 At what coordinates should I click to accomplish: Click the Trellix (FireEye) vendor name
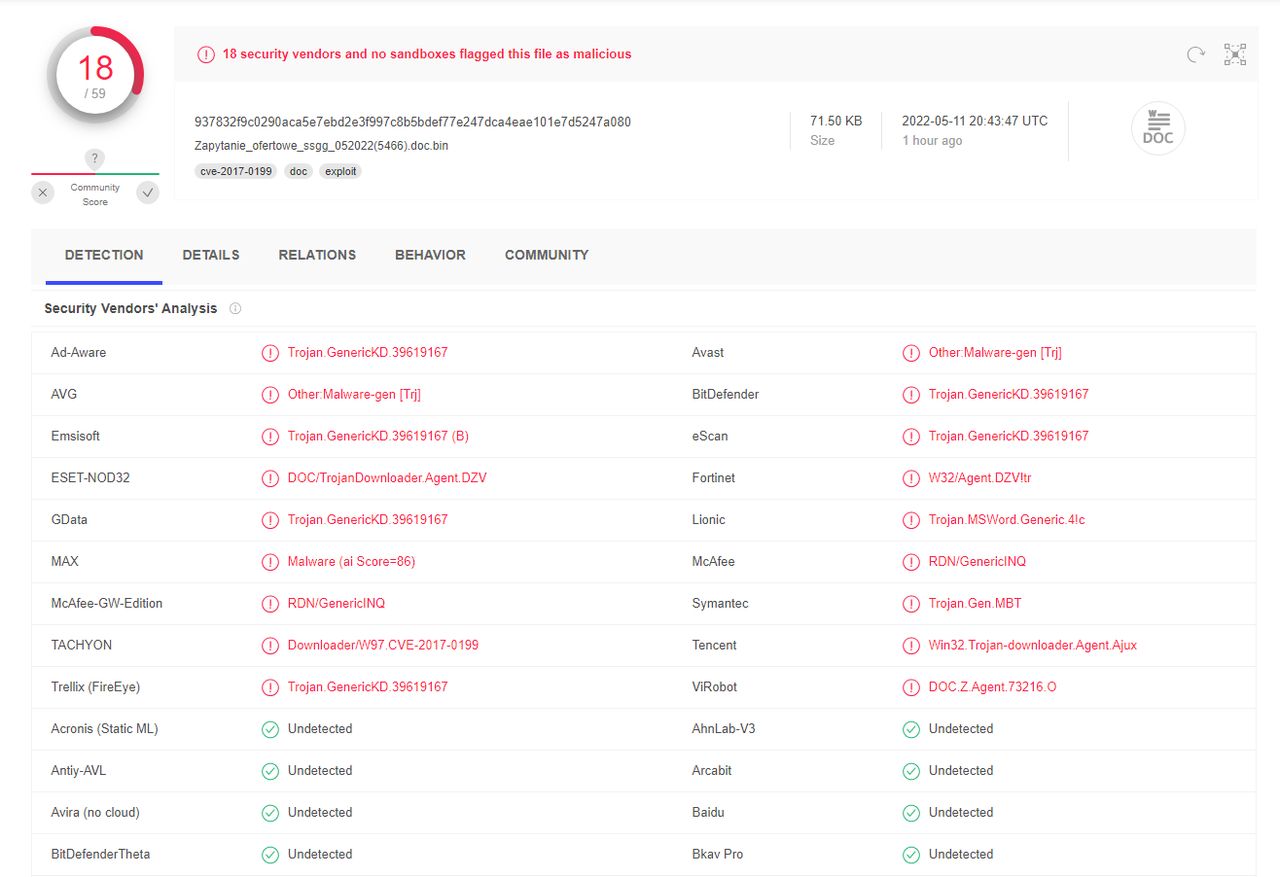[96, 687]
